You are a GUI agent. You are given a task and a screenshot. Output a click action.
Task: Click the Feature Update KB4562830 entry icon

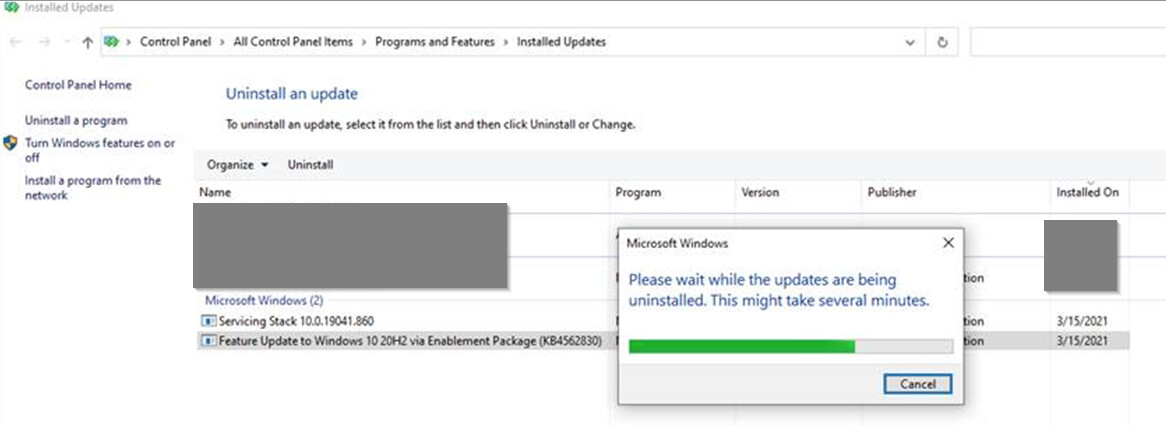point(208,341)
